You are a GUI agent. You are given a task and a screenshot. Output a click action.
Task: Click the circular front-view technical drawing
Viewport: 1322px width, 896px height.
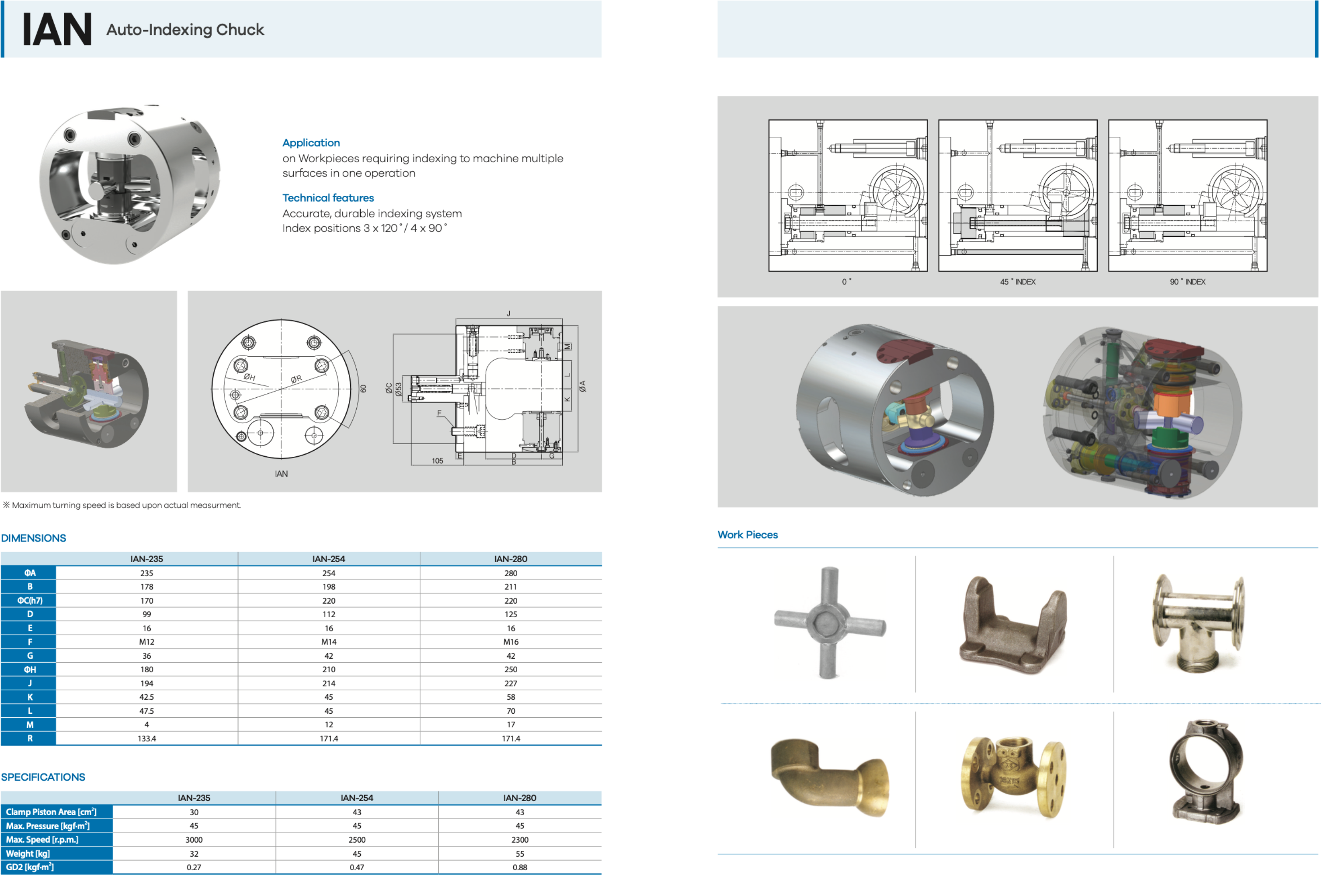click(x=282, y=389)
